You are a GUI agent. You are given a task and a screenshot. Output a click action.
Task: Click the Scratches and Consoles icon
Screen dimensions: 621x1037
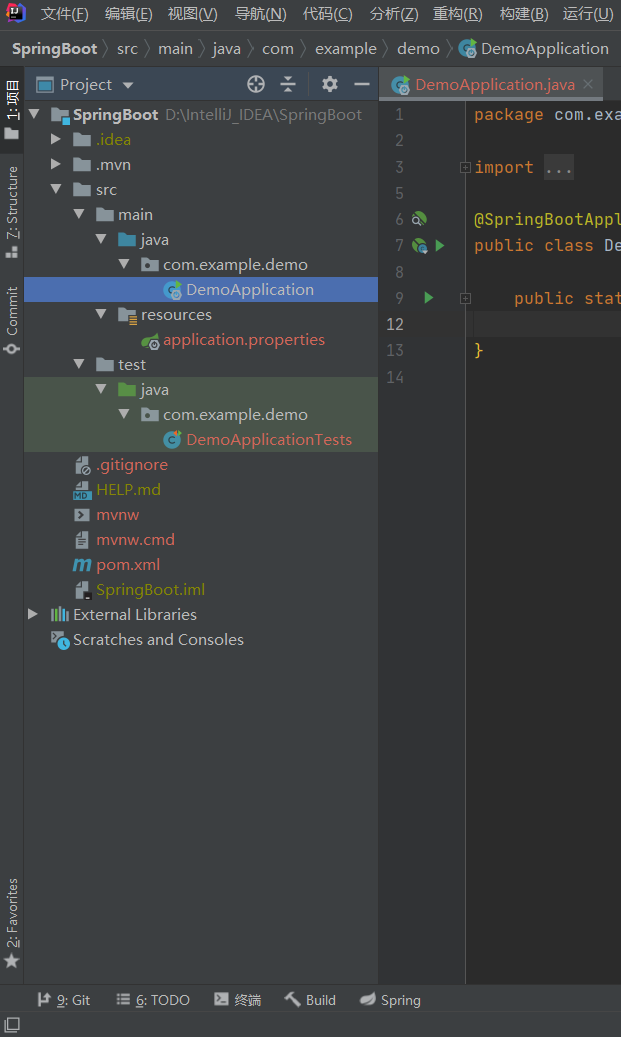coord(60,640)
